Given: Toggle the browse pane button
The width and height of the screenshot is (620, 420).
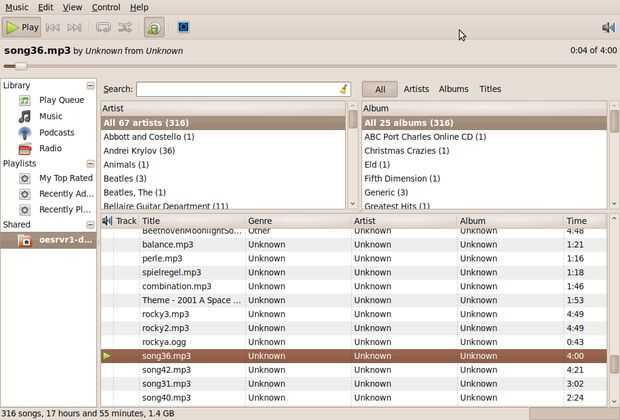Looking at the screenshot, I should click(154, 27).
